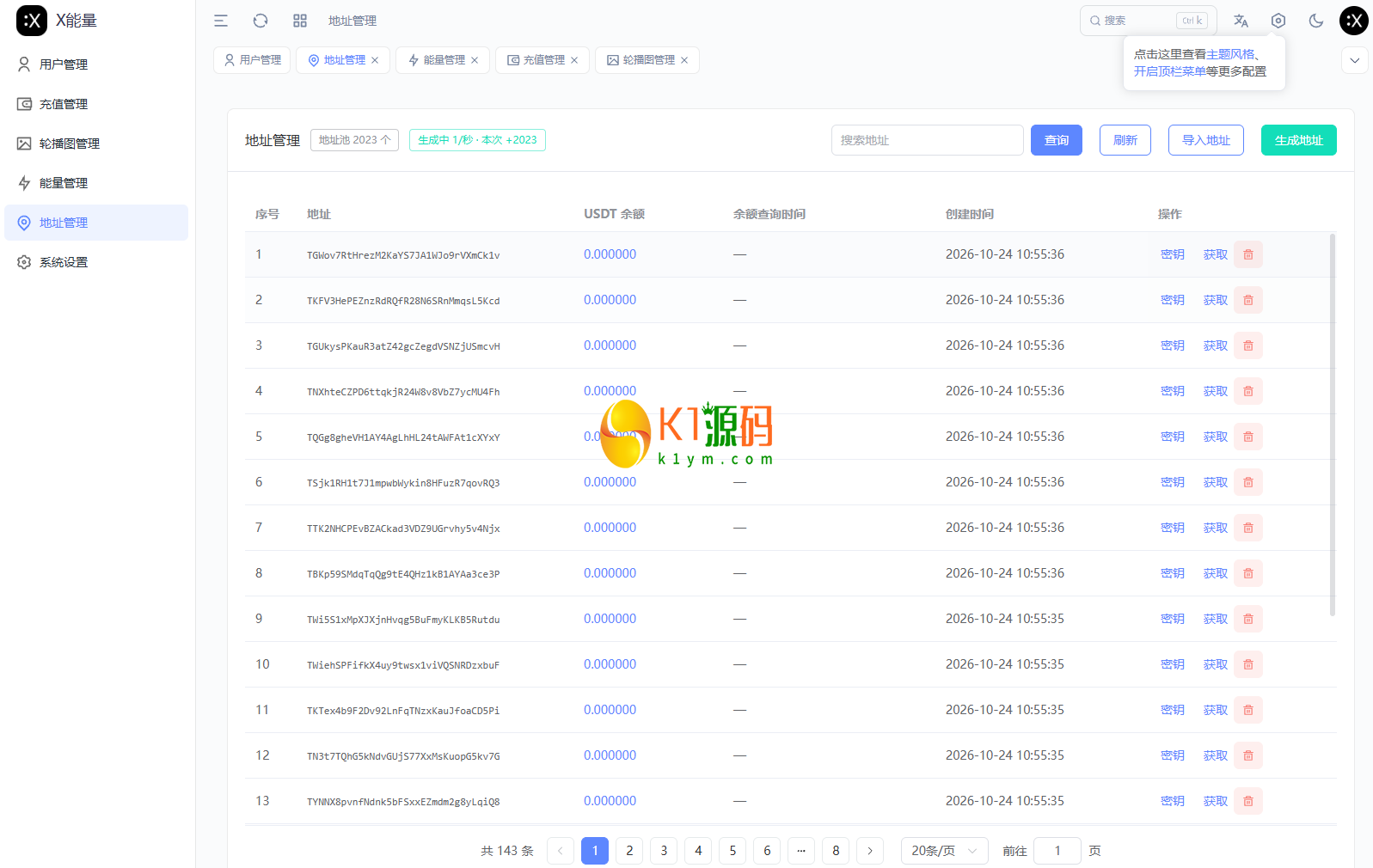Go to page 8

(836, 851)
